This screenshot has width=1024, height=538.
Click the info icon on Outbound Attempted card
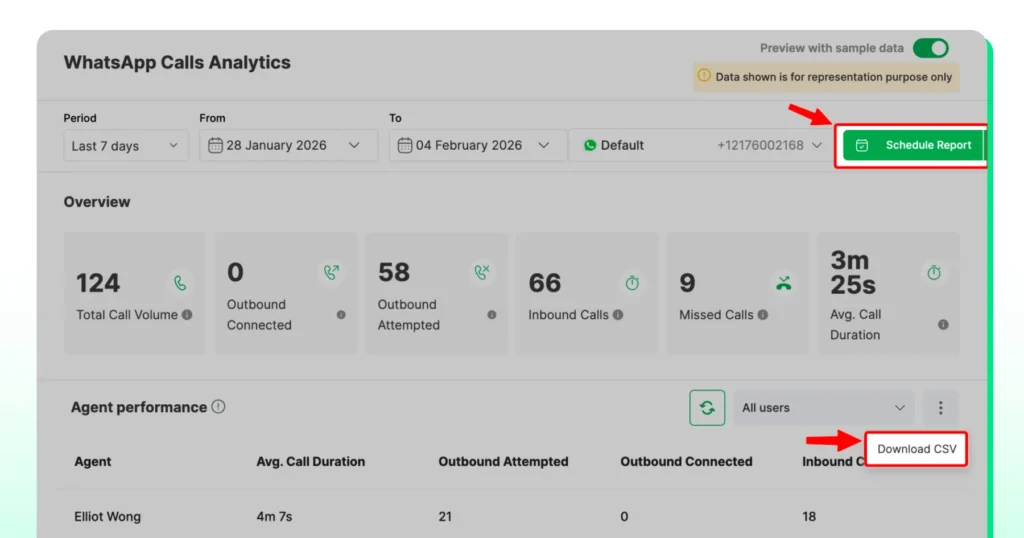492,315
